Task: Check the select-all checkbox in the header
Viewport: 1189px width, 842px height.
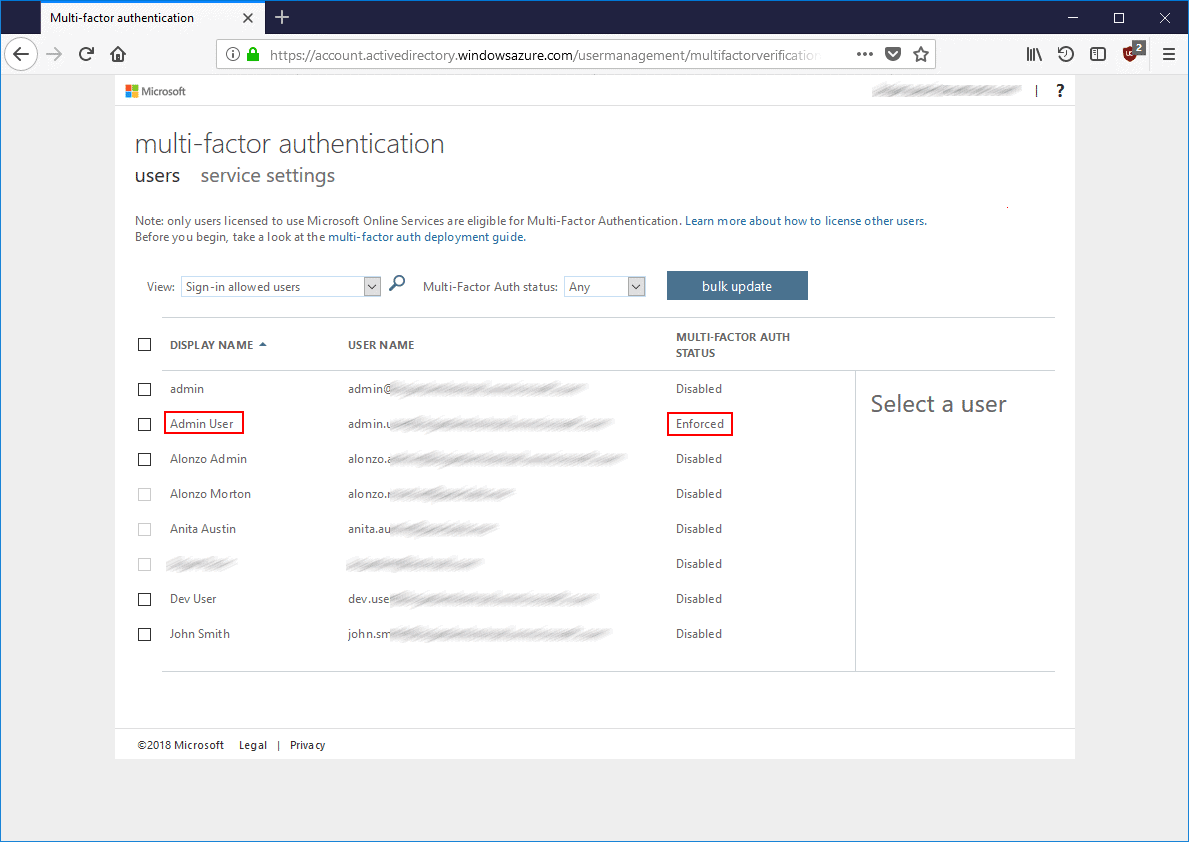Action: 144,343
